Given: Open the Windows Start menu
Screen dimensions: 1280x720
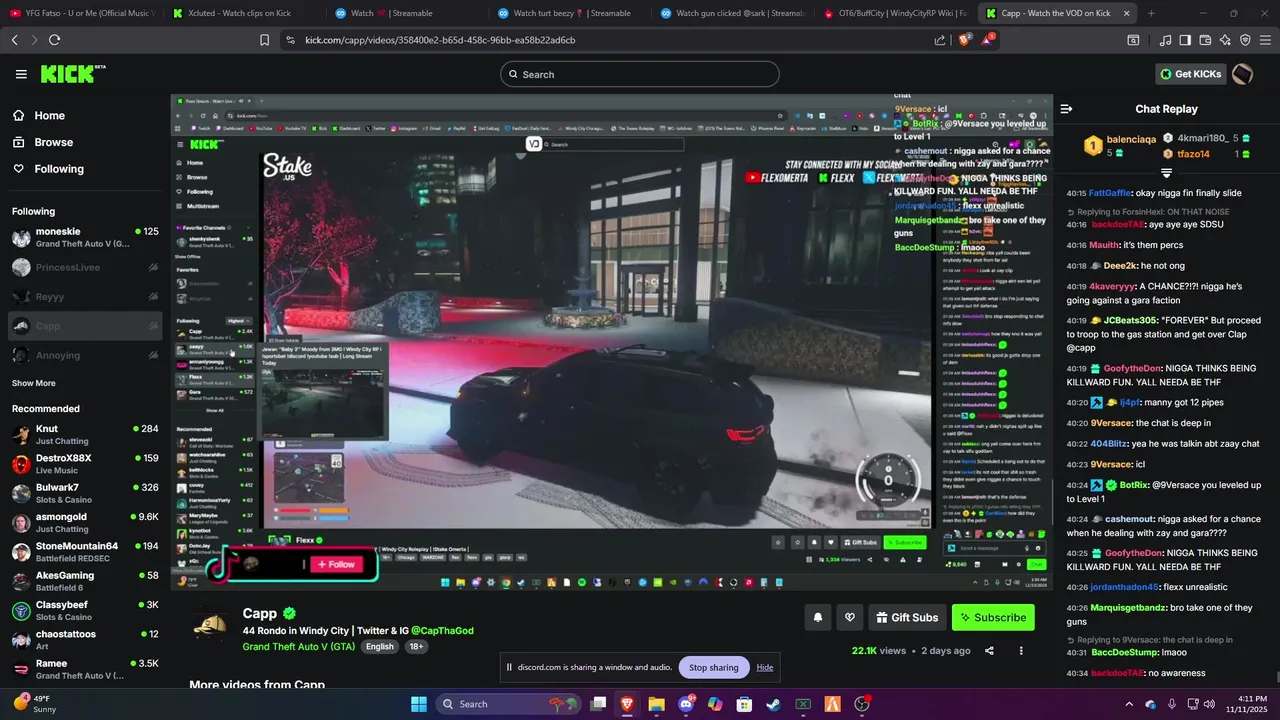Looking at the screenshot, I should pos(418,704).
